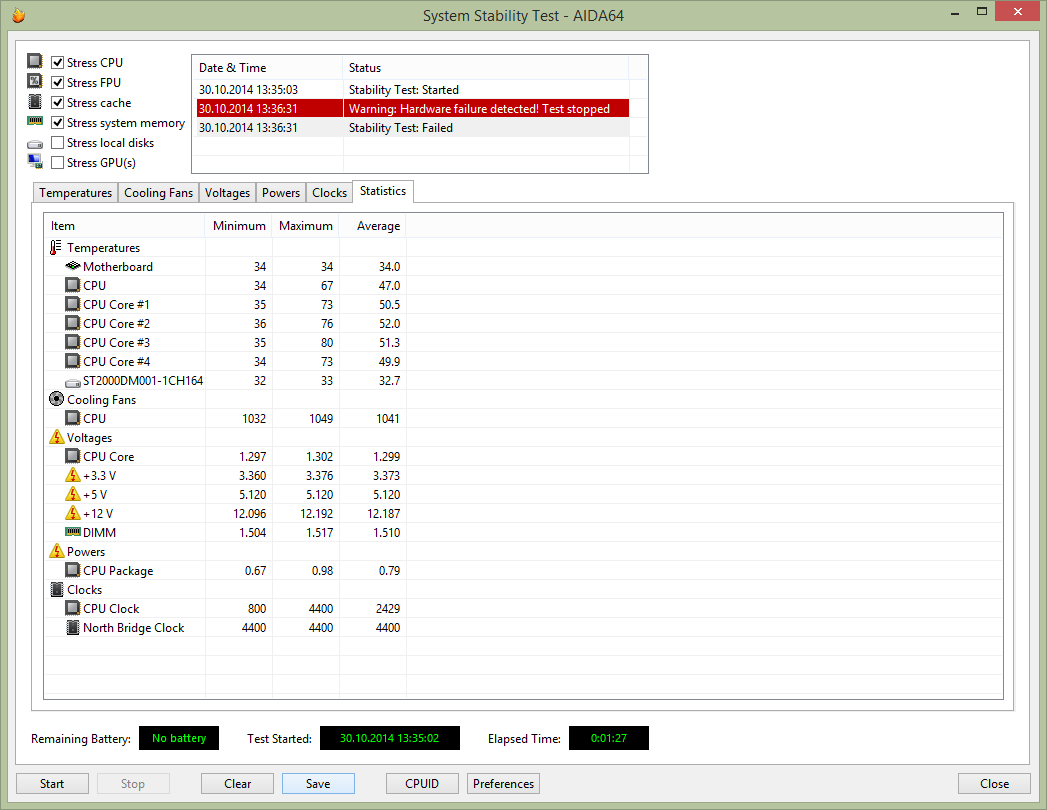Click the Average column header
Screen dimensions: 1047x810
pos(373,226)
